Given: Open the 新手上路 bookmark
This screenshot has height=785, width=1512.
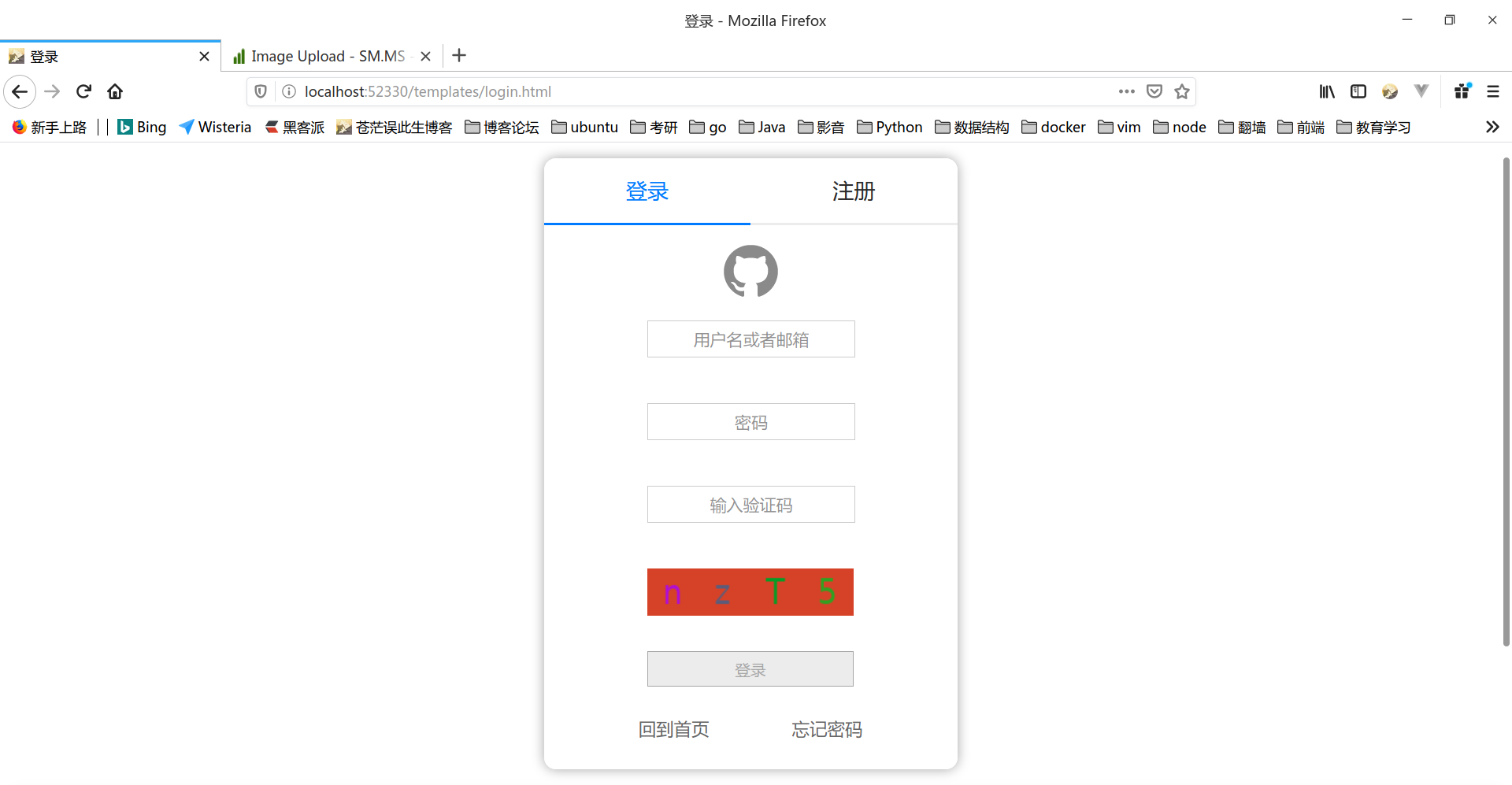Looking at the screenshot, I should tap(50, 127).
